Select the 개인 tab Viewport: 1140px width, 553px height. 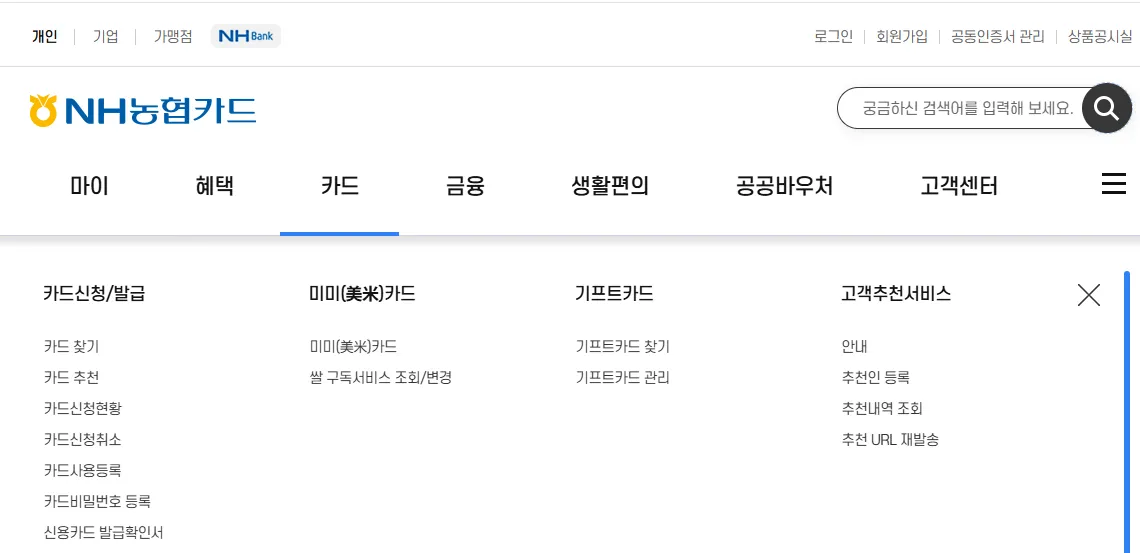[44, 36]
